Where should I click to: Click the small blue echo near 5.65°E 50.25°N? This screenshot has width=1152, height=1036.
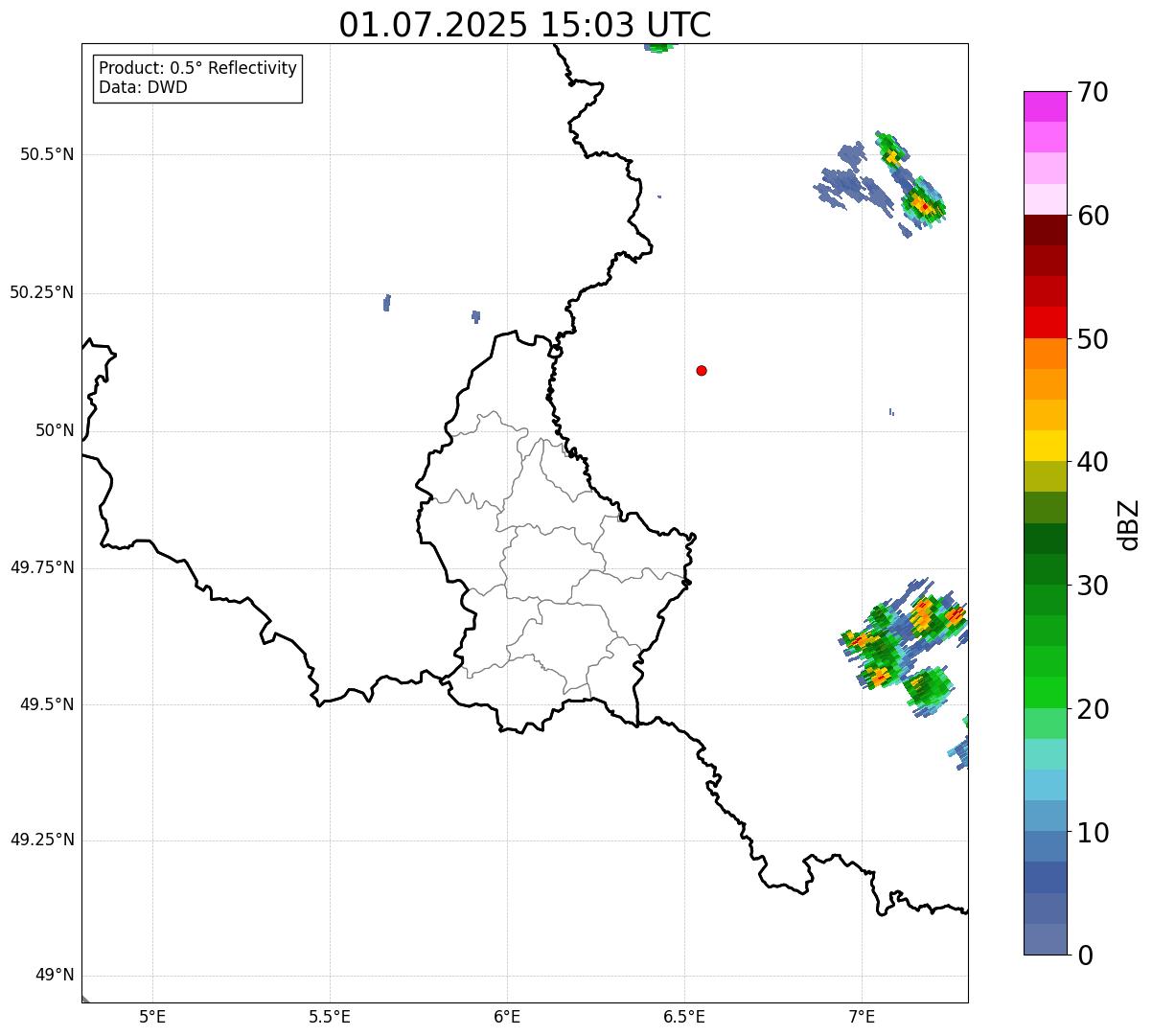(x=386, y=303)
